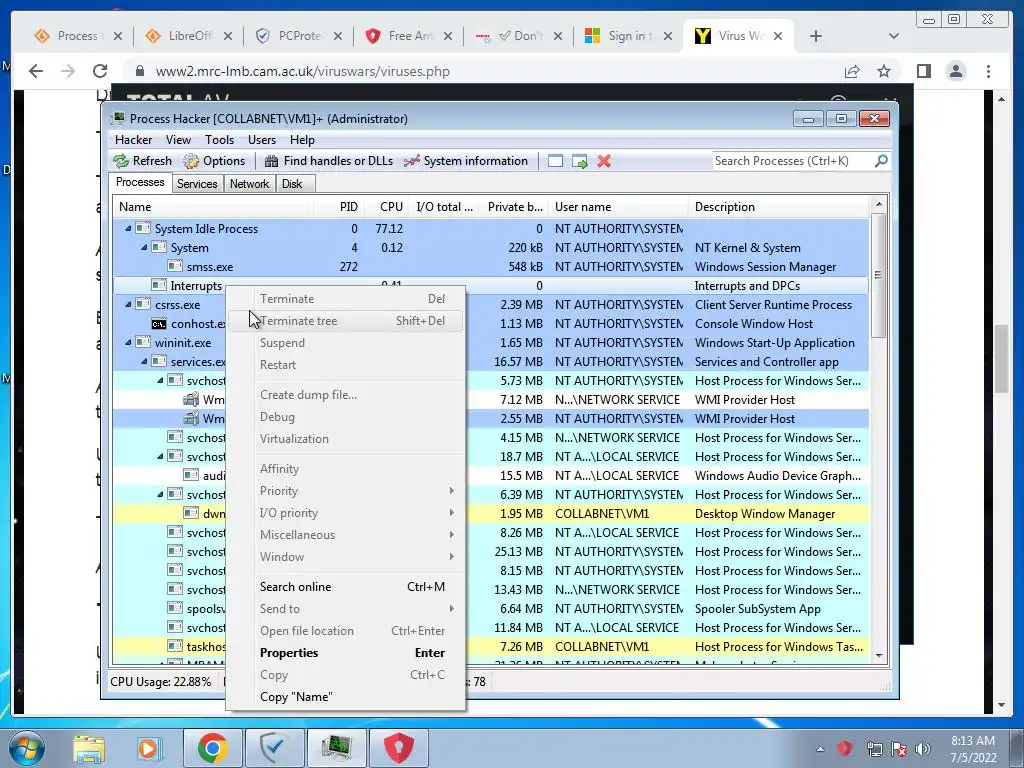Bookmark this page with star icon
Image resolution: width=1024 pixels, height=768 pixels.
pos(884,71)
